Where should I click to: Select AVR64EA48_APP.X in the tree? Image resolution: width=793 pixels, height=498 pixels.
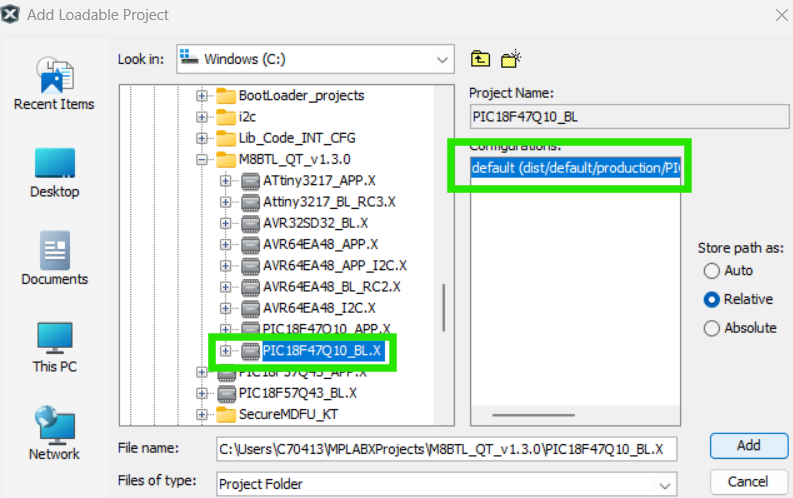coord(320,244)
